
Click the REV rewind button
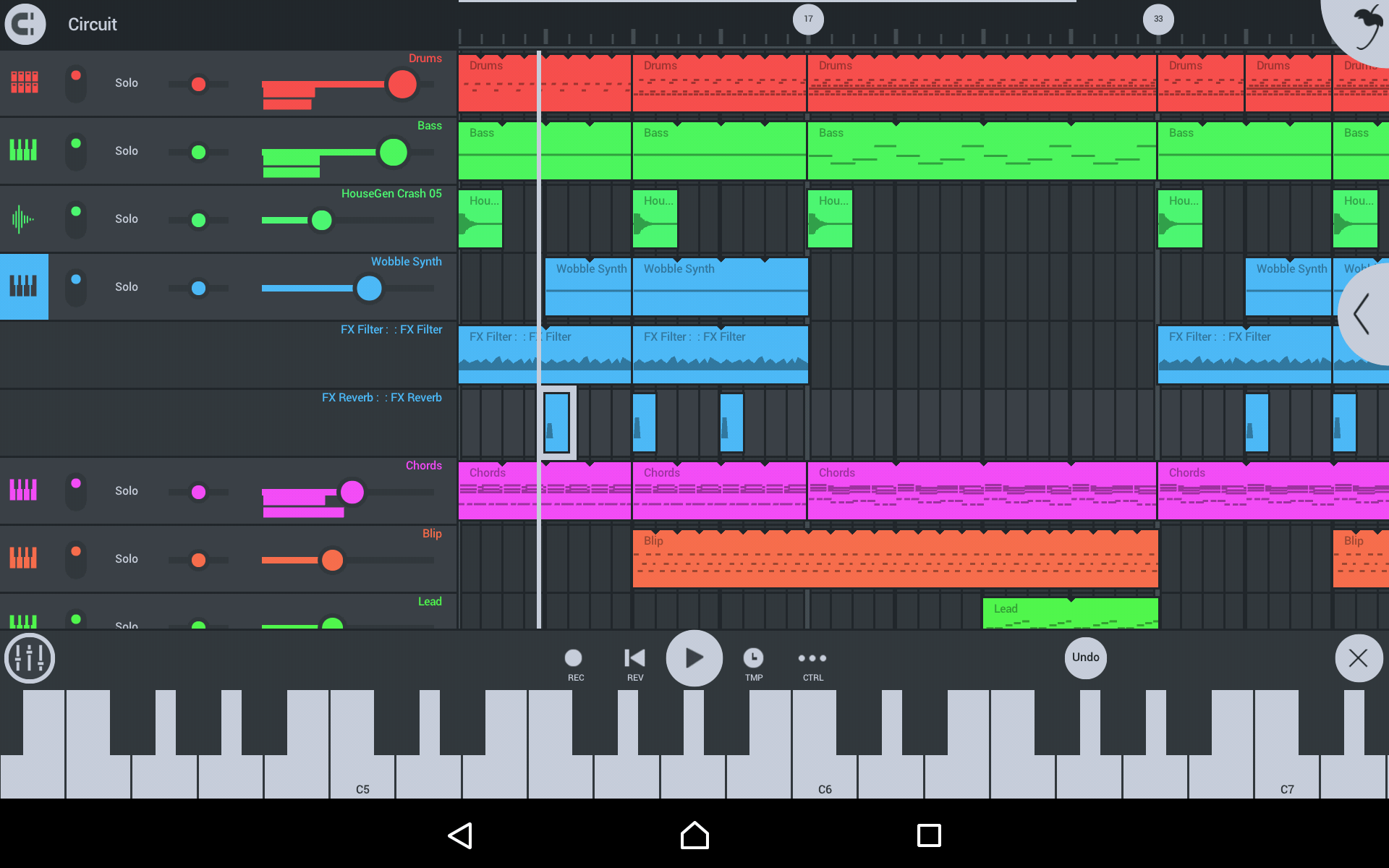coord(634,657)
